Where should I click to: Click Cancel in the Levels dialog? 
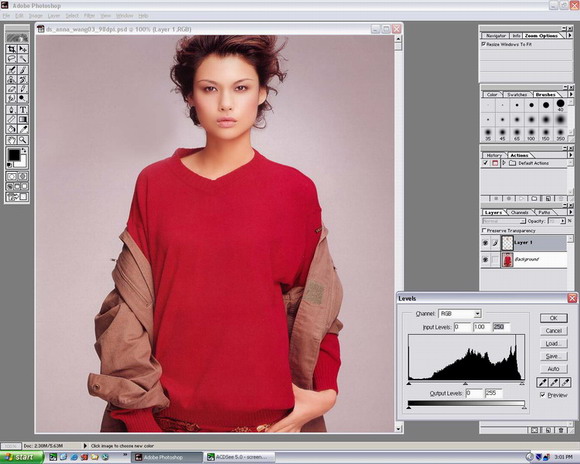[x=553, y=331]
